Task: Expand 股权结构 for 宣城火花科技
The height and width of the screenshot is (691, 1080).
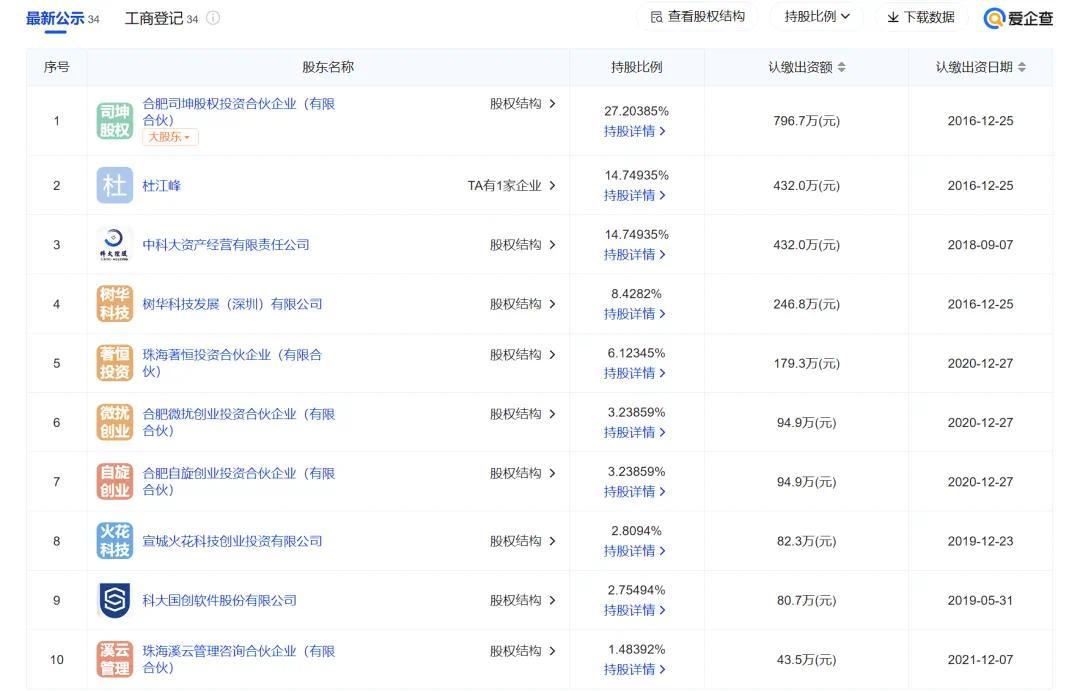Action: click(x=523, y=541)
